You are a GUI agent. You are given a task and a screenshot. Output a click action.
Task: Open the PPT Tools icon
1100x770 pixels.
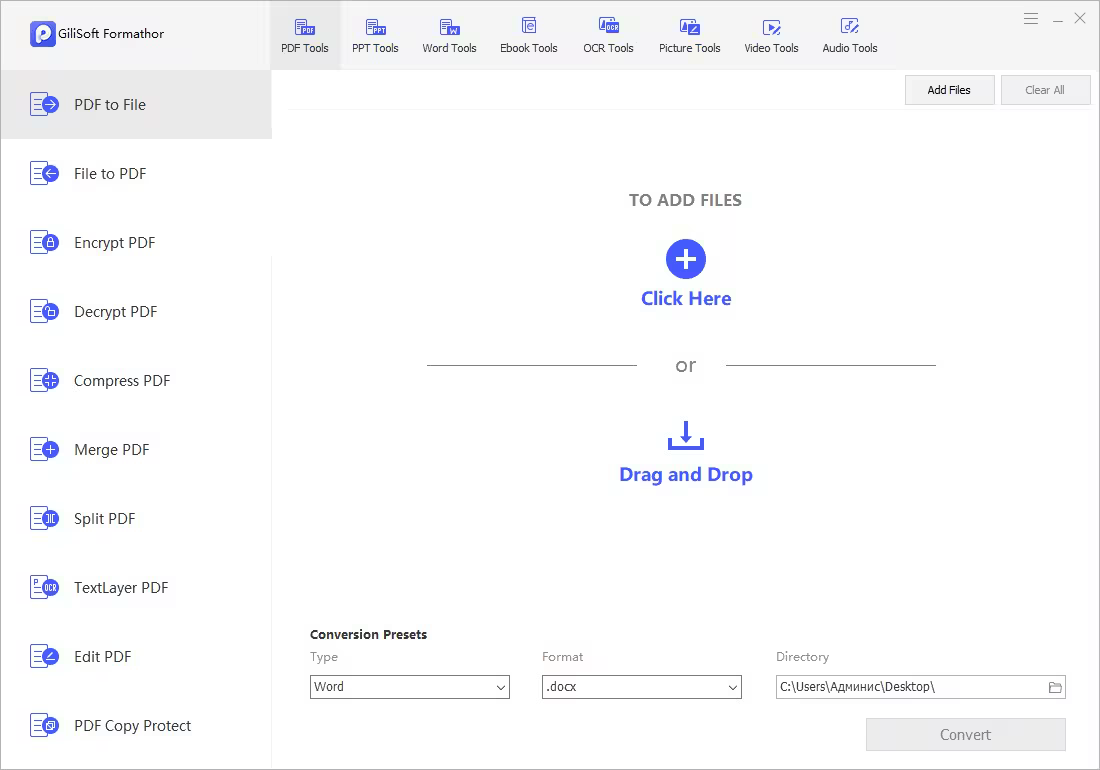pos(375,27)
